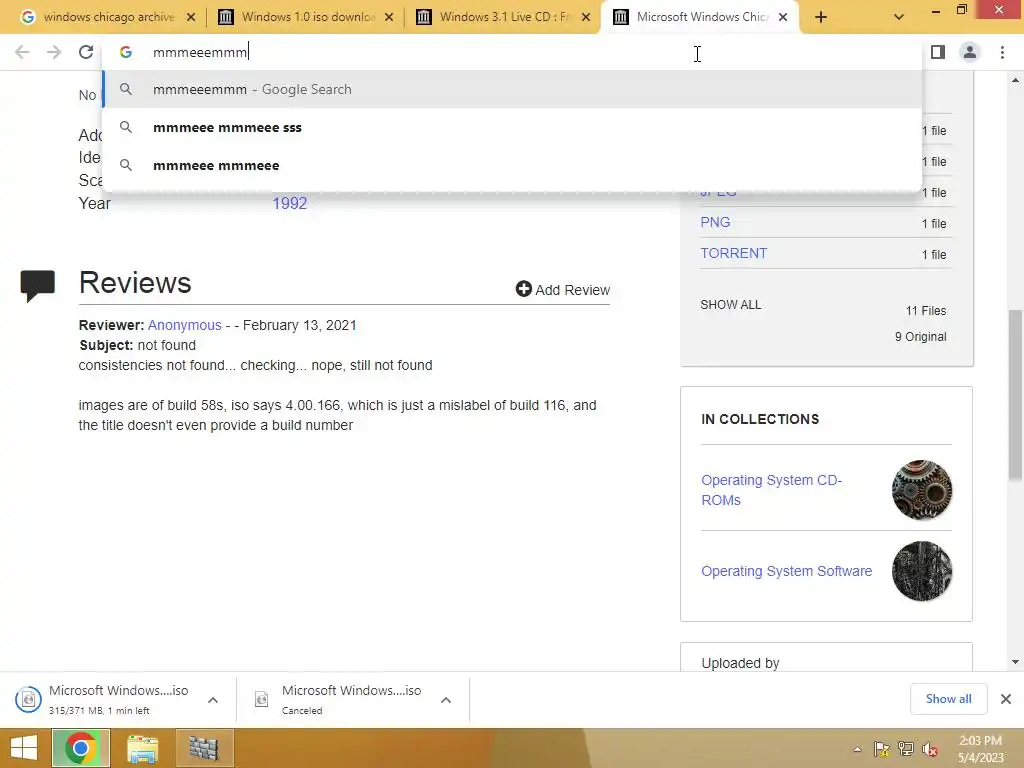Screen dimensions: 1024x768
Task: Click the network tray icon
Action: 905,749
